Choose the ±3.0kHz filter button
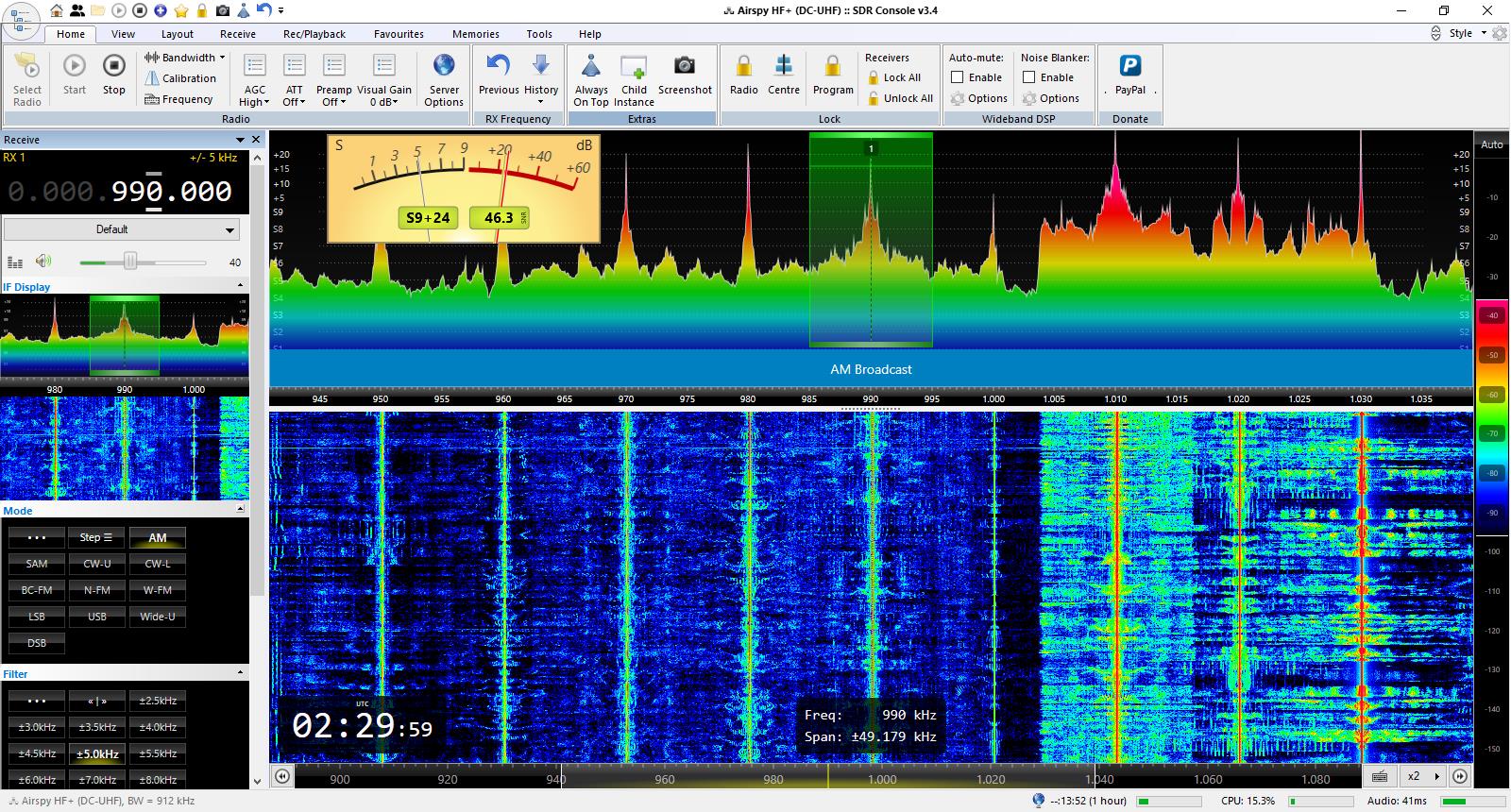This screenshot has height=812, width=1511. pos(37,727)
